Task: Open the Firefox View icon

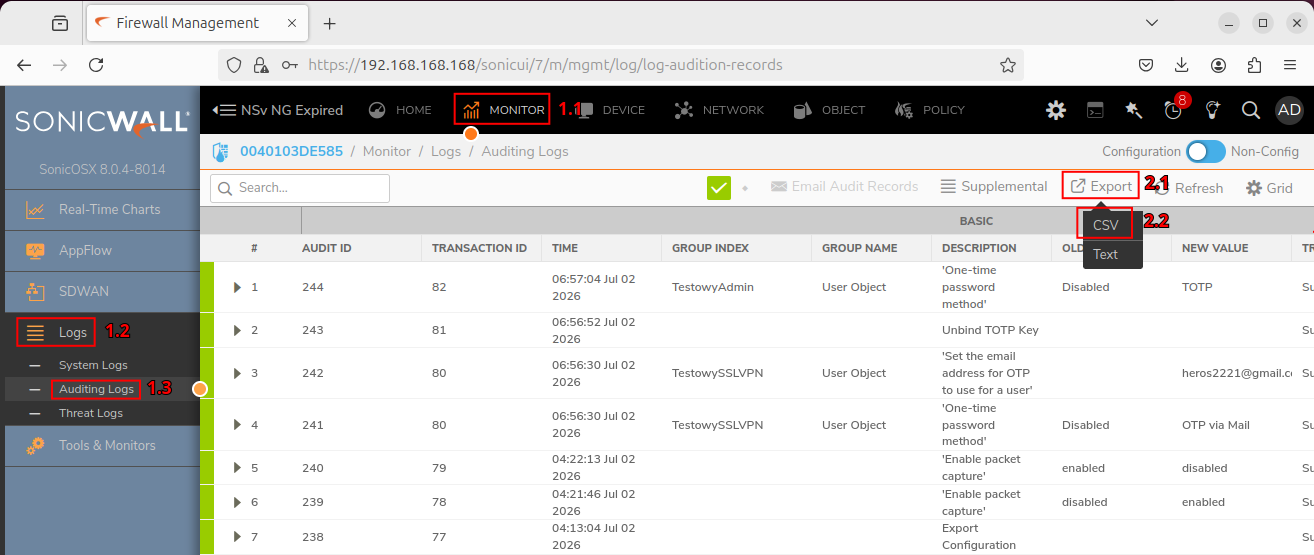Action: (60, 23)
